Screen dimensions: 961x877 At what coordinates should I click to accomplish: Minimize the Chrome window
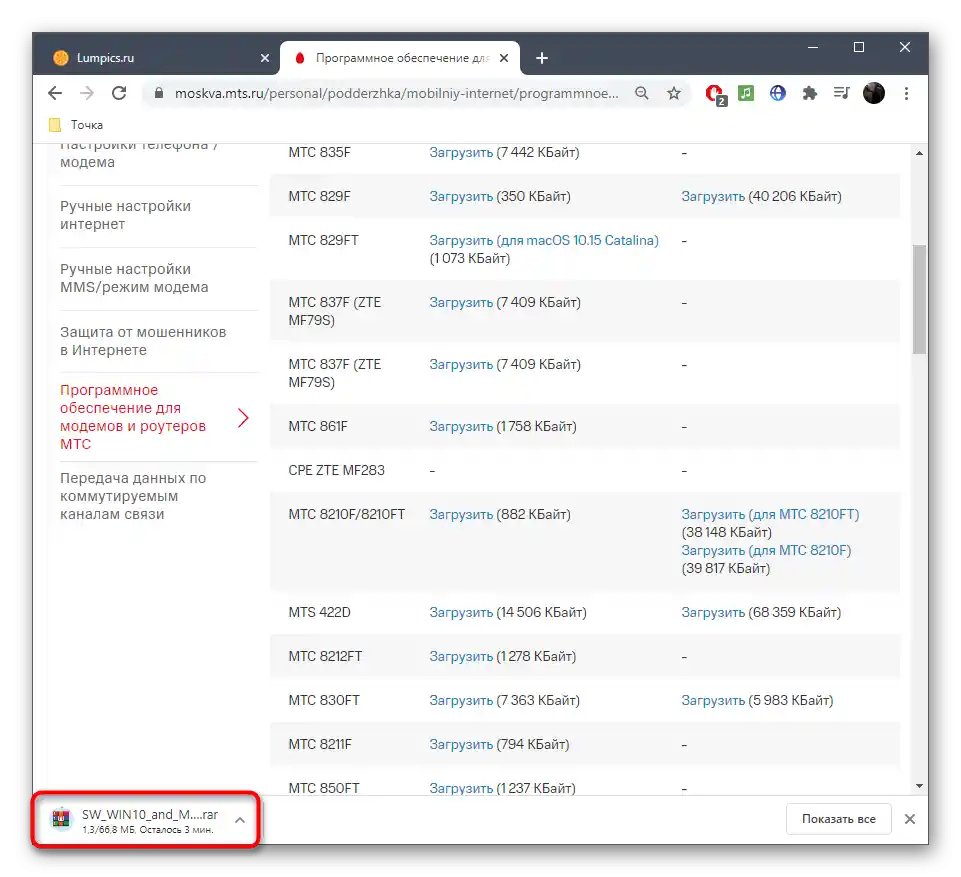point(813,47)
